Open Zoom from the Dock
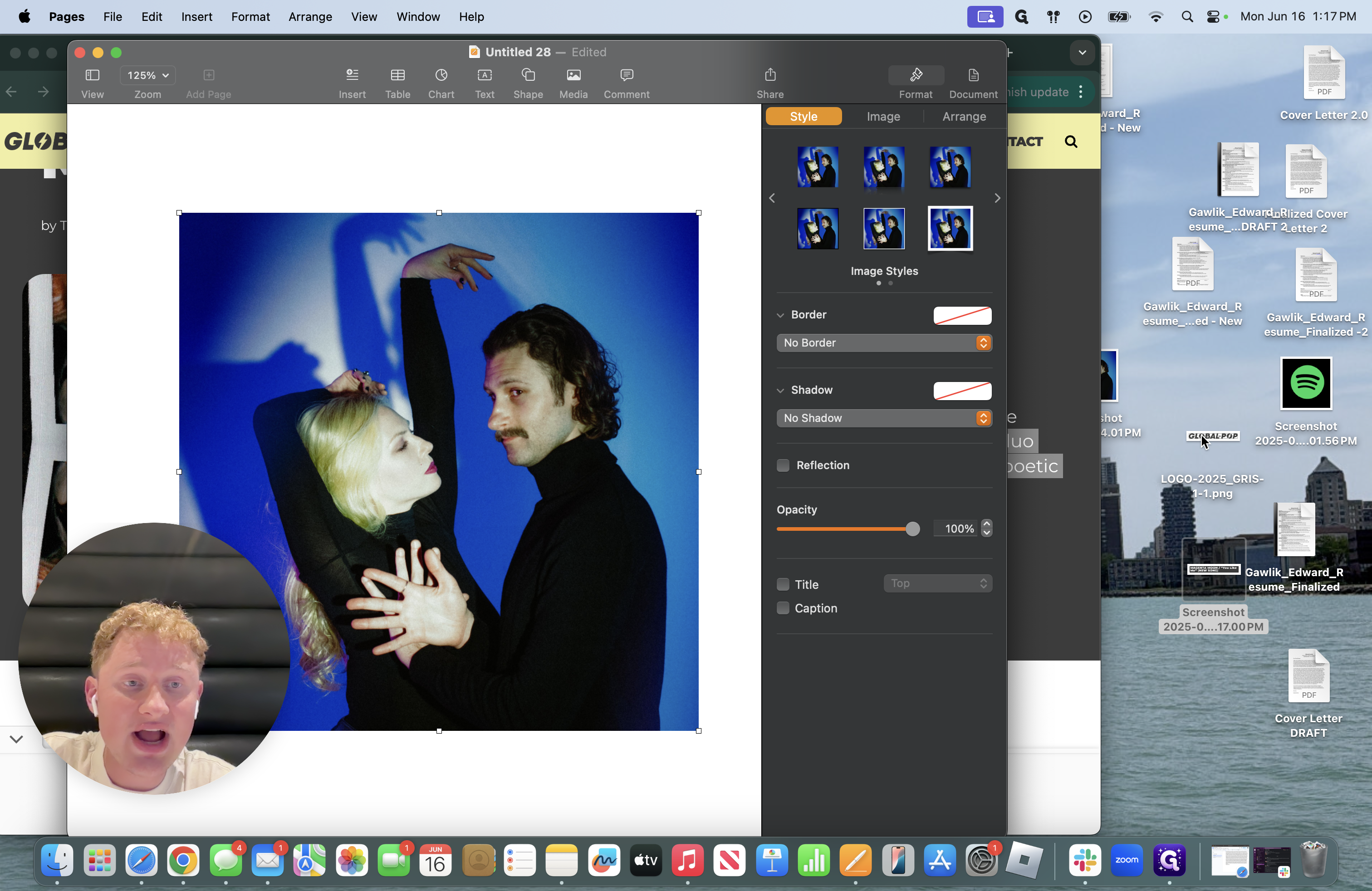This screenshot has width=1372, height=891. (1127, 861)
